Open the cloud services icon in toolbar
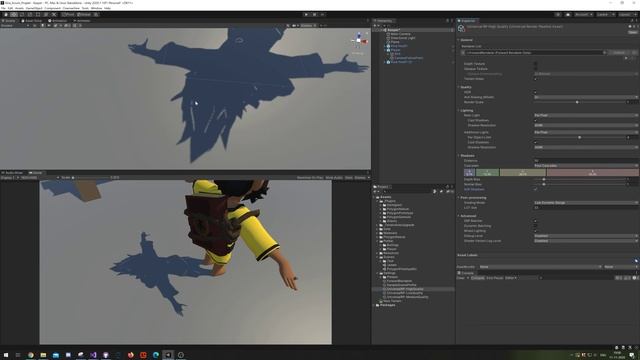The width and height of the screenshot is (640, 360). 568,14
